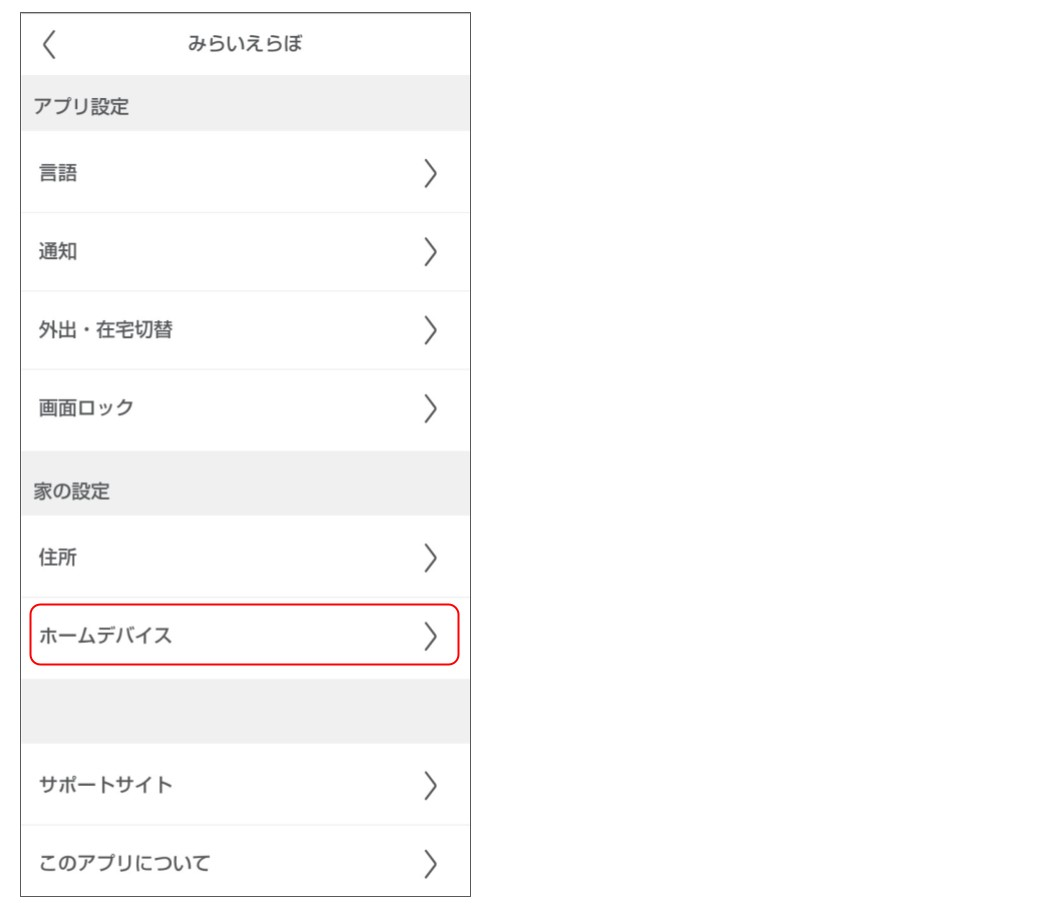Screen dimensions: 1058x906
Task: Click the みらいえらぼ title text
Action: [x=245, y=44]
